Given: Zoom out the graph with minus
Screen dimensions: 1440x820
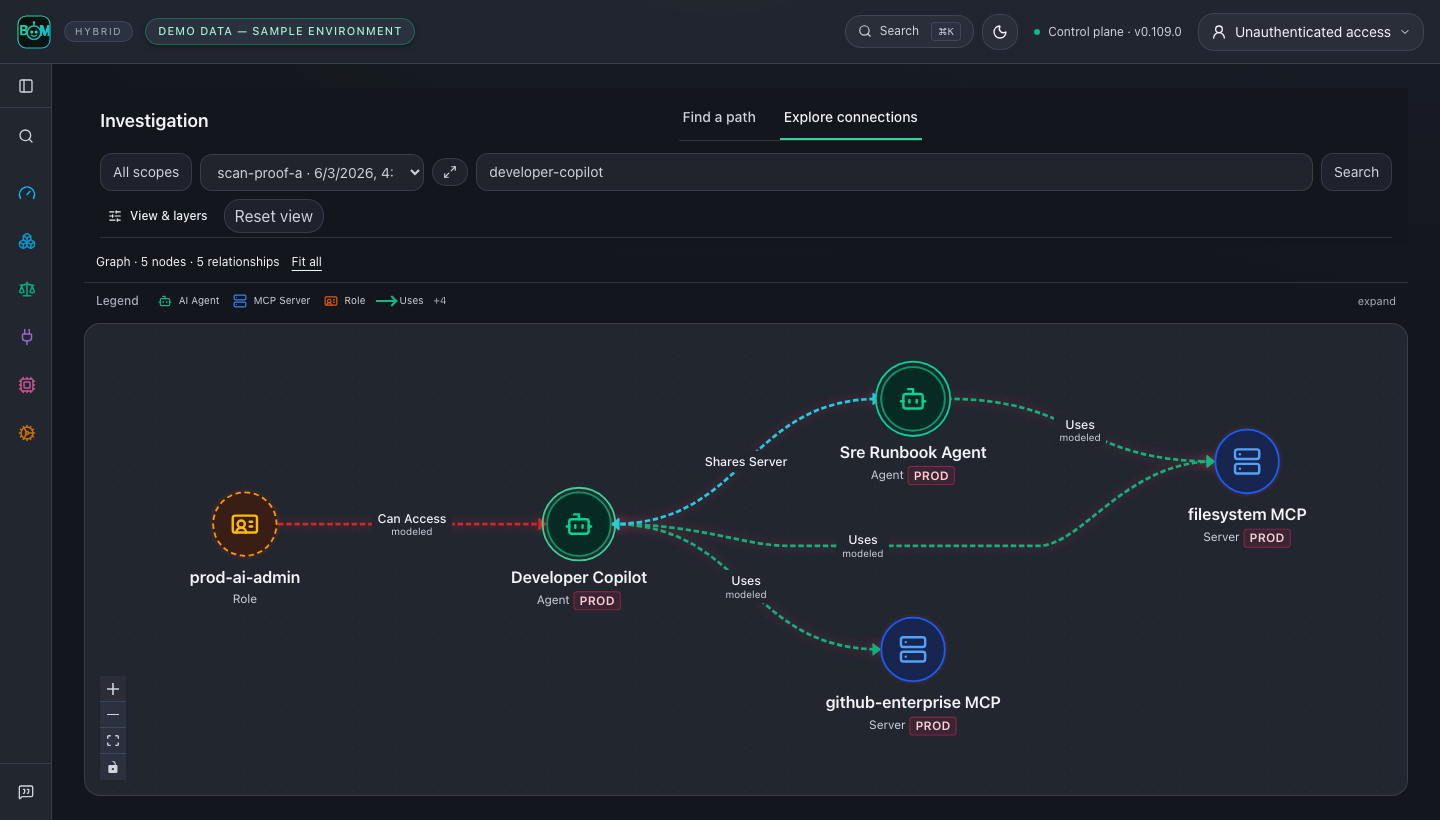Looking at the screenshot, I should click(113, 715).
